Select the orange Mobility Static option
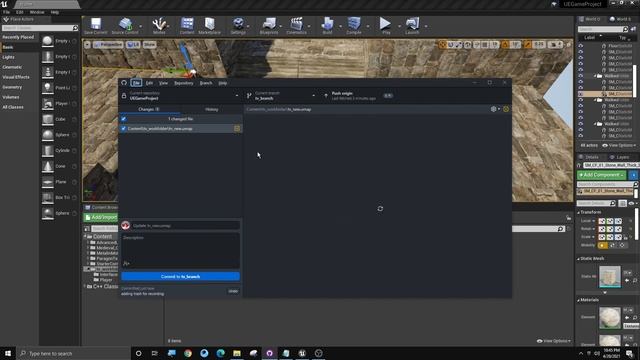Screen dimensions: 640x360 coord(602,245)
